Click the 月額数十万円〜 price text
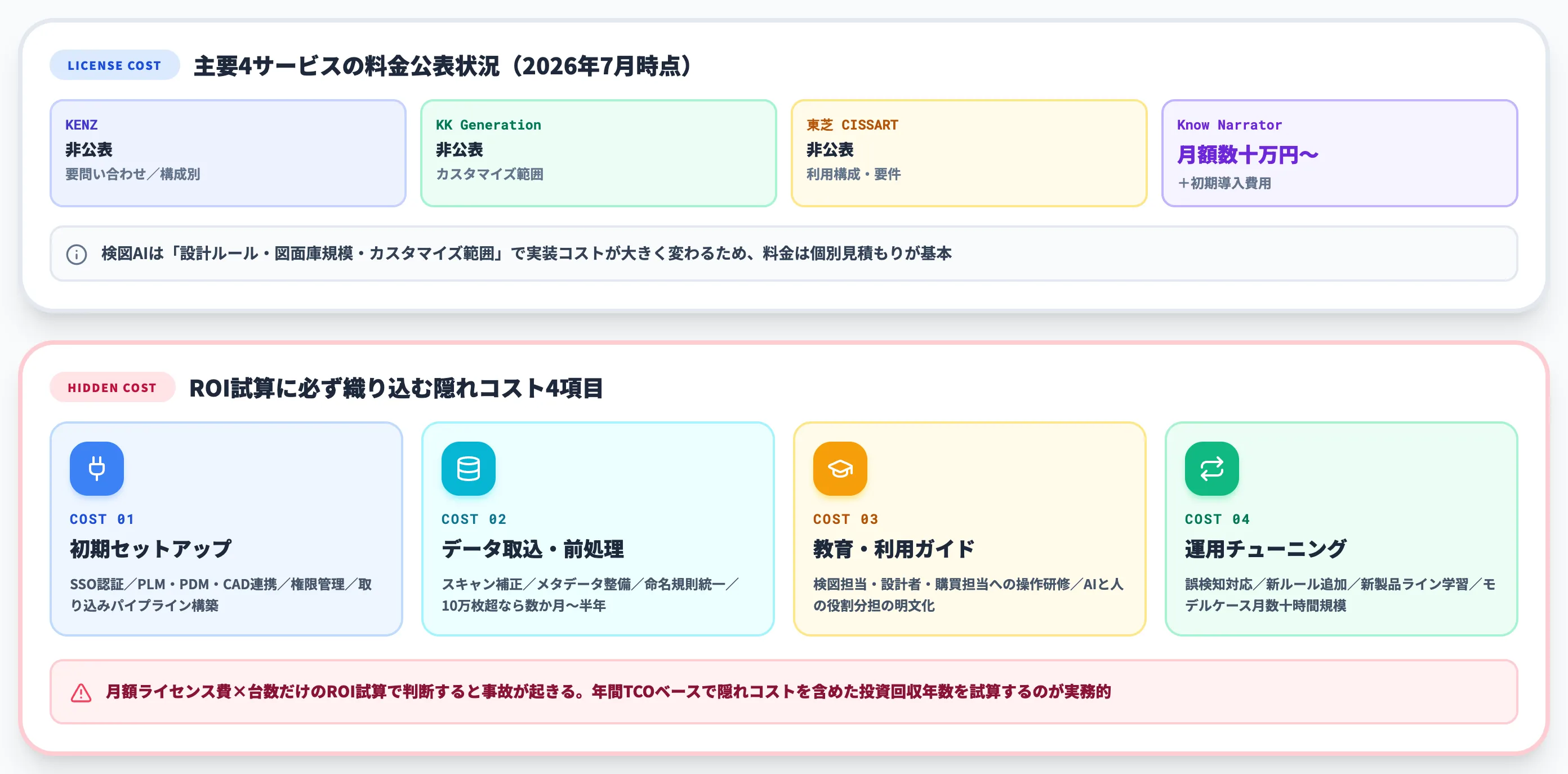Screen dimensions: 1568x774 1247,155
